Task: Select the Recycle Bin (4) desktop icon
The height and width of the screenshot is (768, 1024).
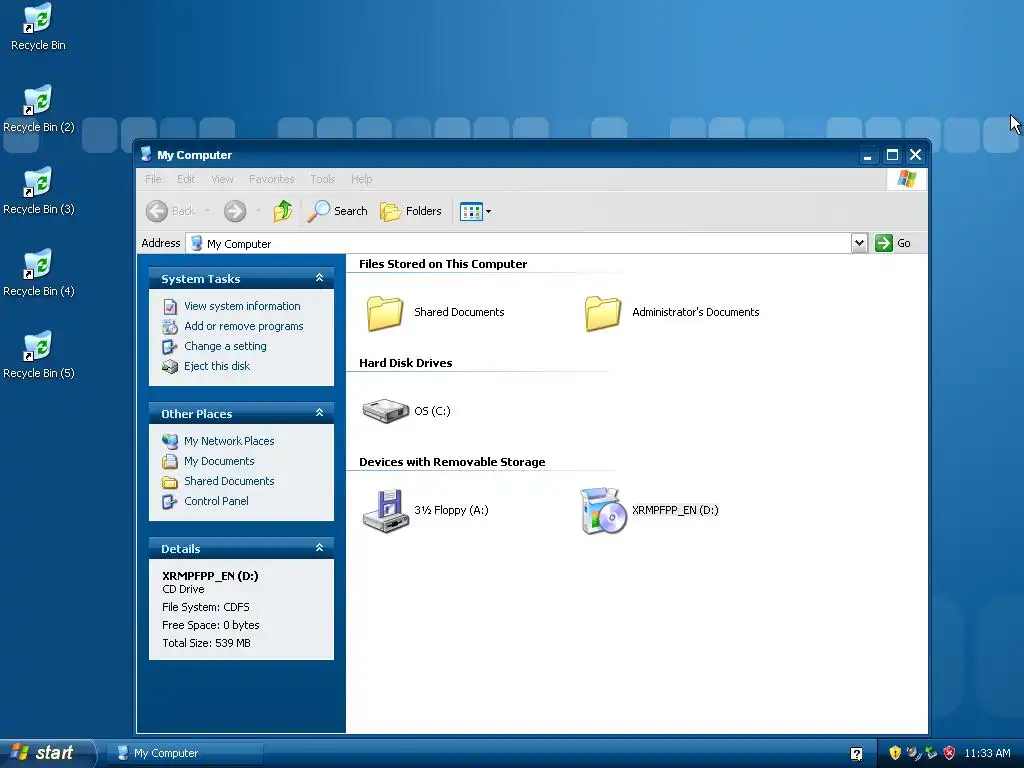Action: pyautogui.click(x=38, y=272)
